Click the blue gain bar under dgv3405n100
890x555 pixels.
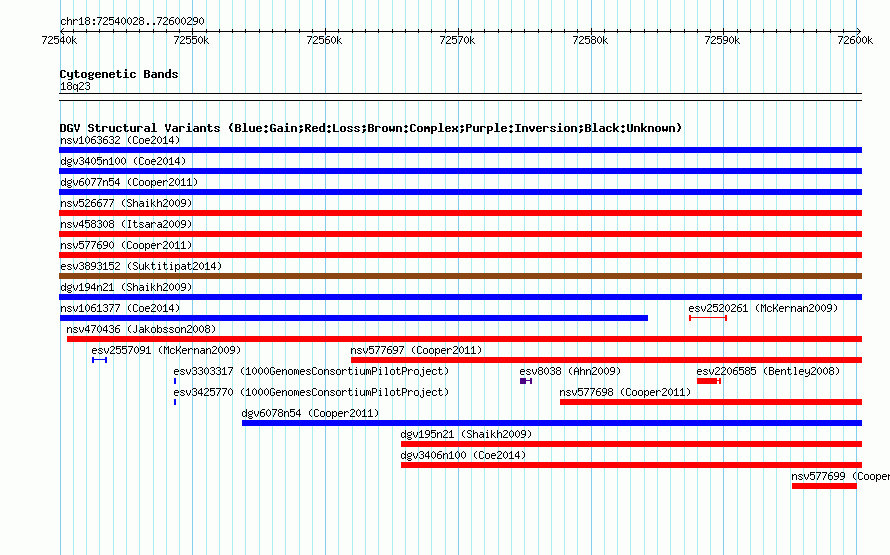pos(460,171)
